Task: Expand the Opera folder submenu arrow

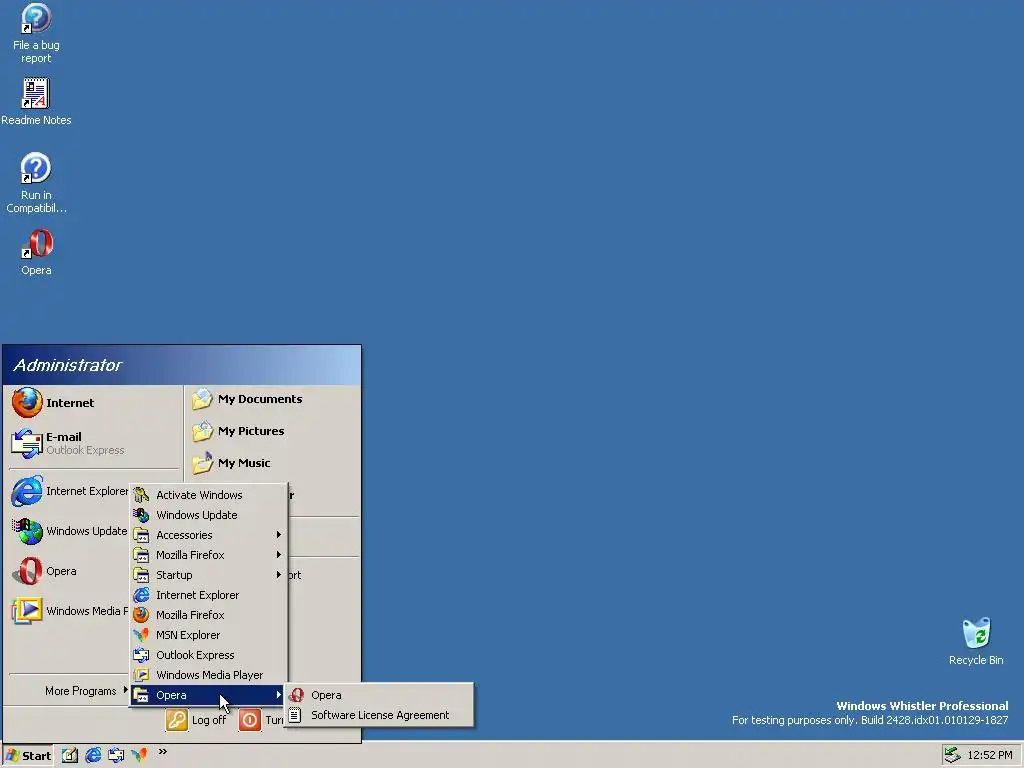Action: pos(279,695)
